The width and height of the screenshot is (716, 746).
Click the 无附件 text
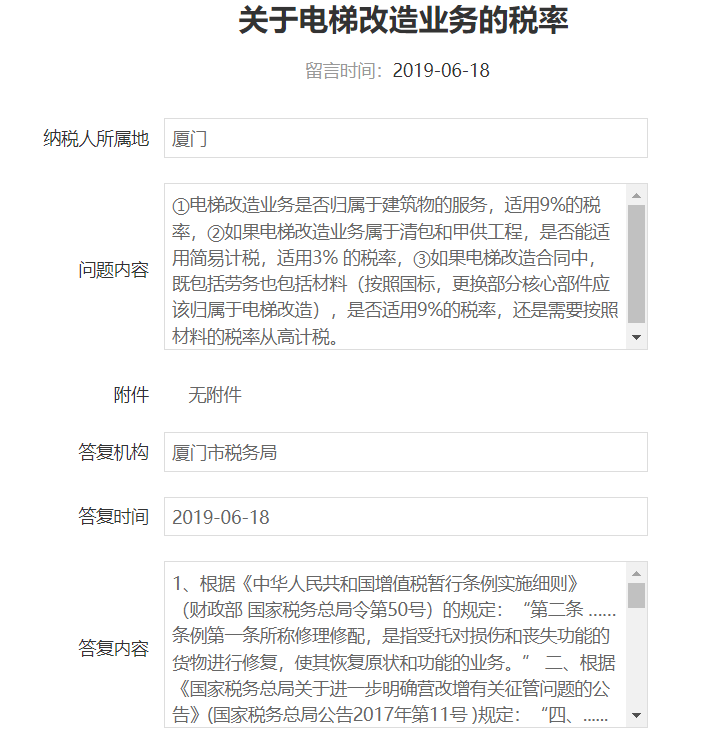(x=215, y=395)
